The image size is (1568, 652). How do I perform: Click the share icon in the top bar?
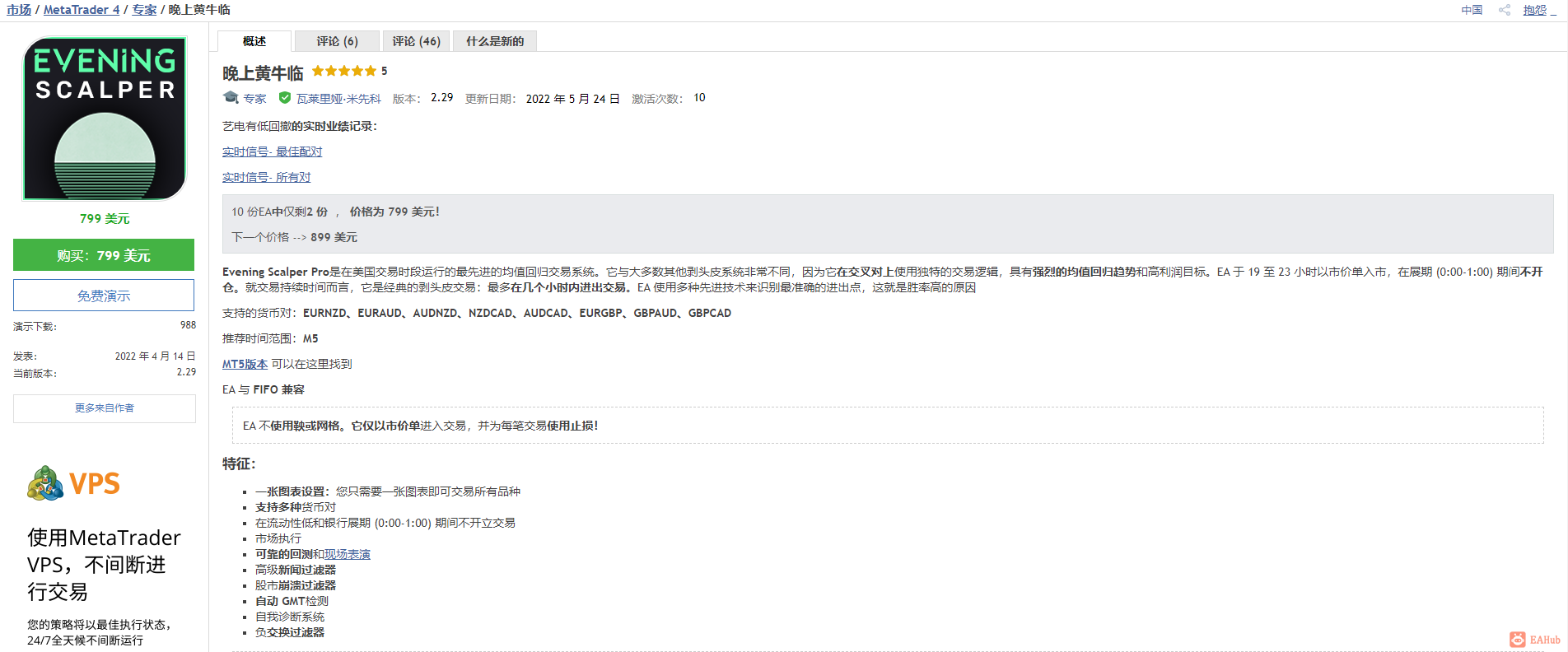click(x=1505, y=10)
